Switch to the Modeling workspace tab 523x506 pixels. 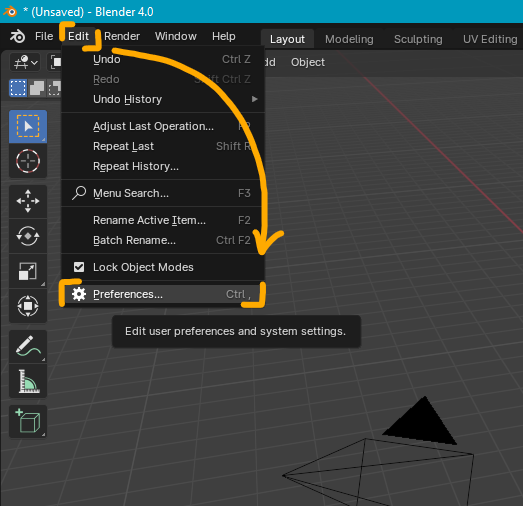tap(349, 39)
